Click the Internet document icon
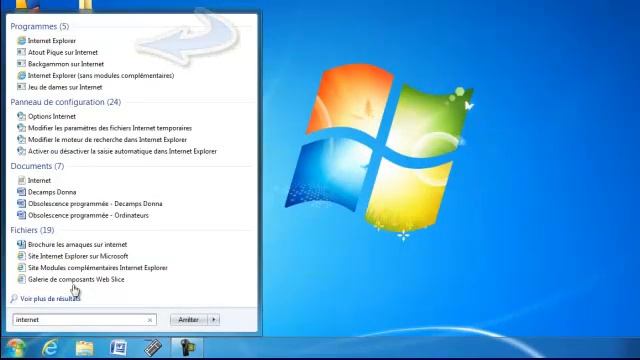Image resolution: width=640 pixels, height=360 pixels. click(21, 180)
